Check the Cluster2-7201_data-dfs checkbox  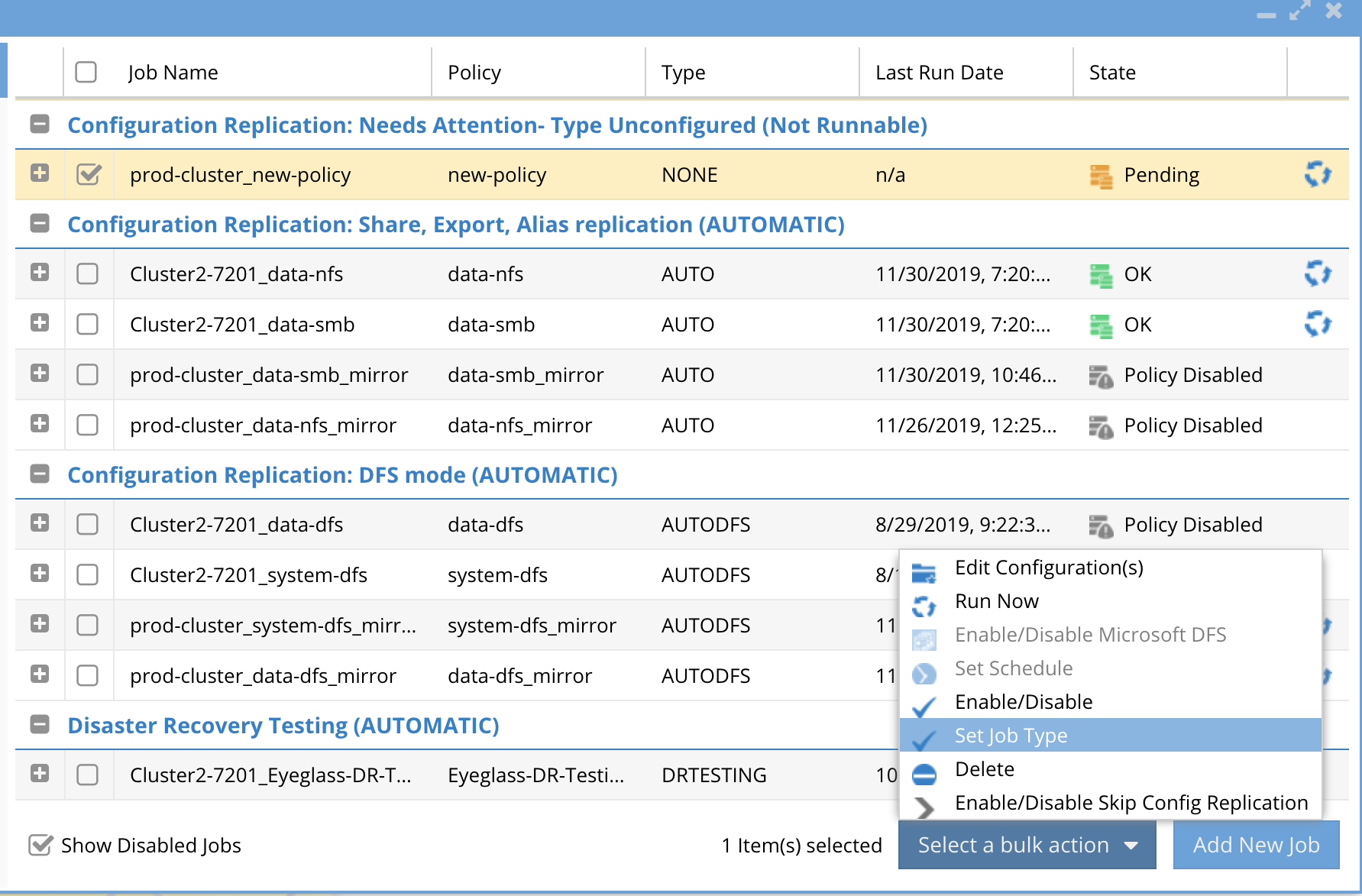click(x=88, y=524)
